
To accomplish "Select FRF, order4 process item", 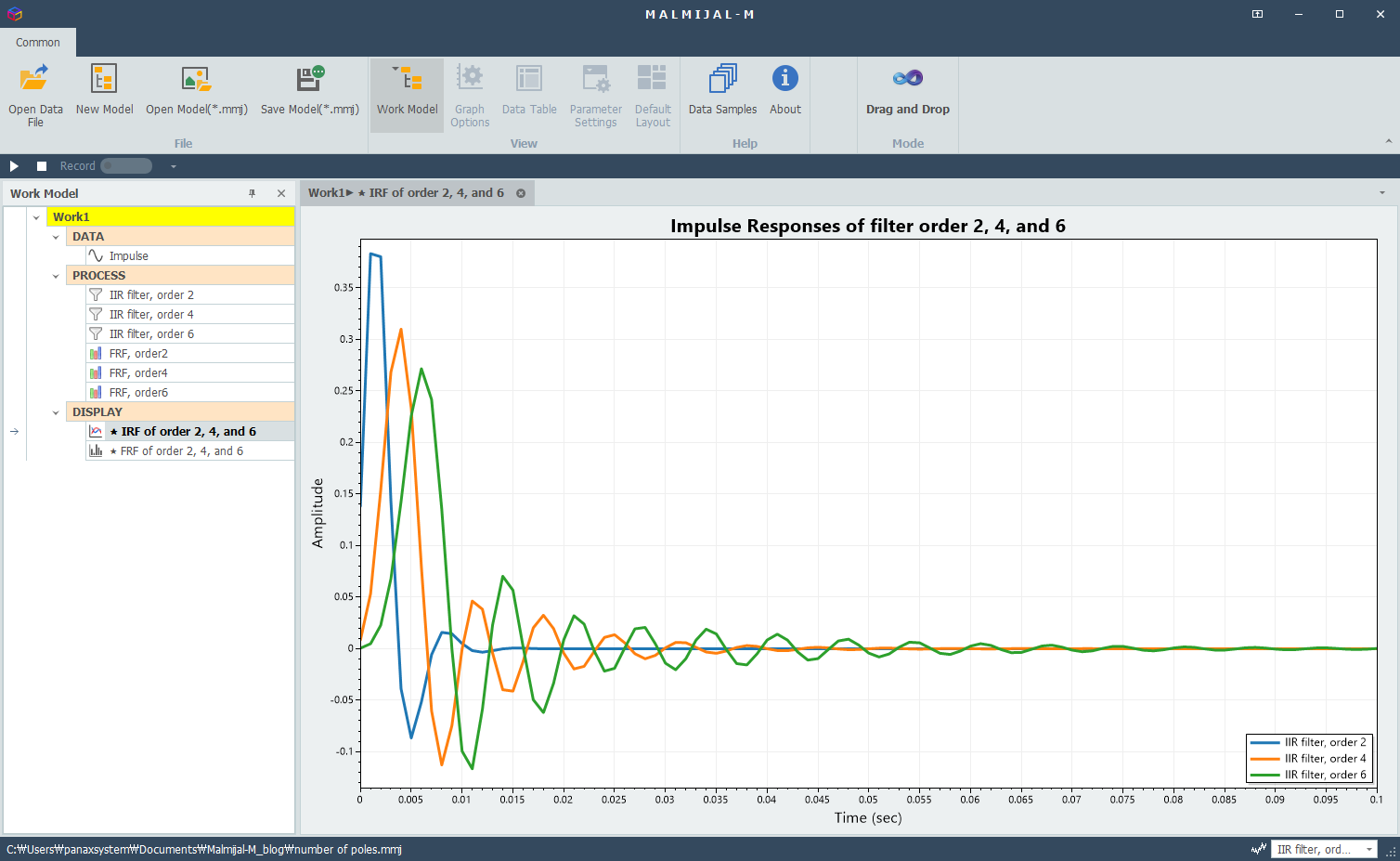I will pyautogui.click(x=189, y=372).
